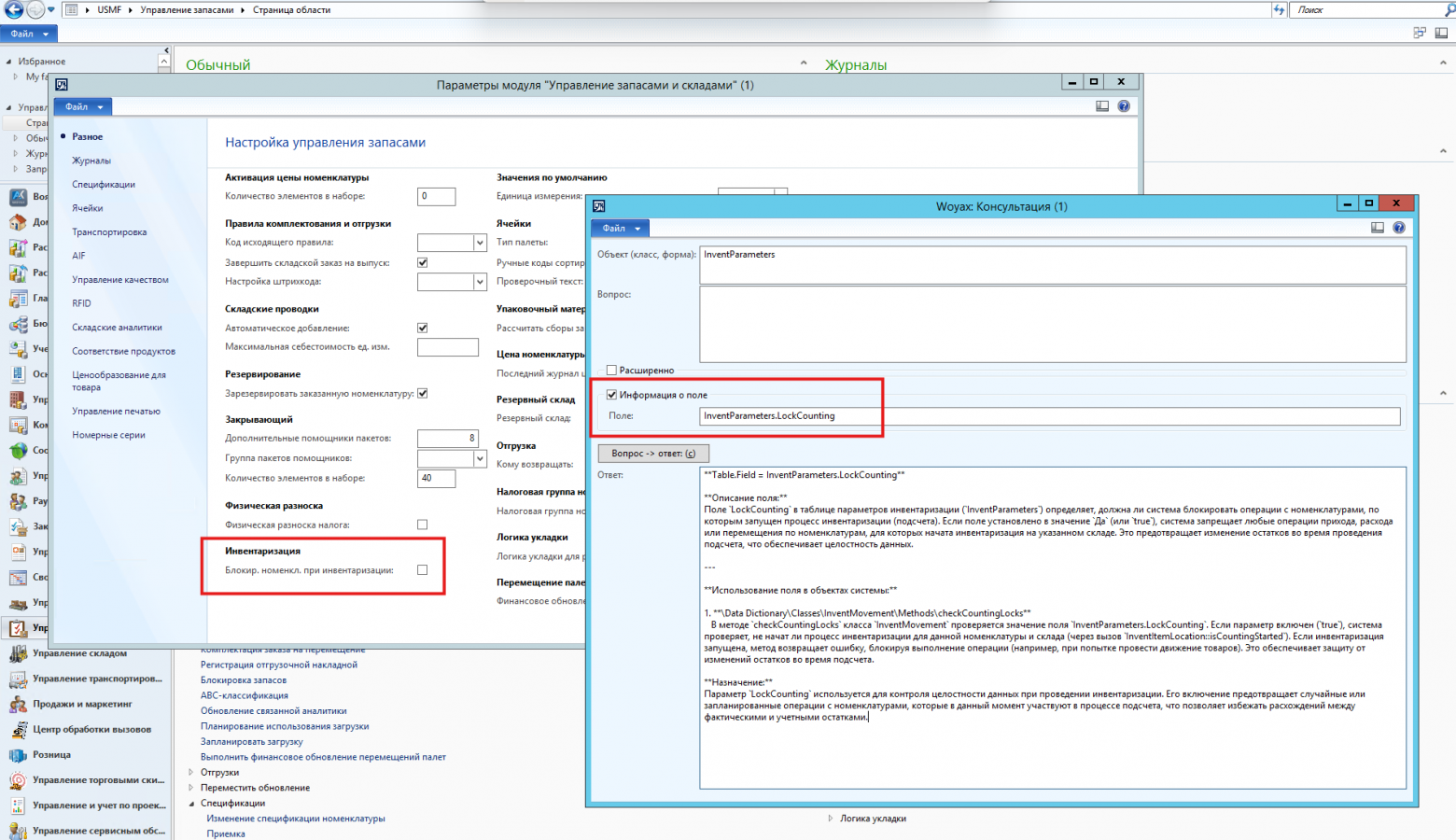Open the Соответствие продуктов parameters tab

coord(124,352)
